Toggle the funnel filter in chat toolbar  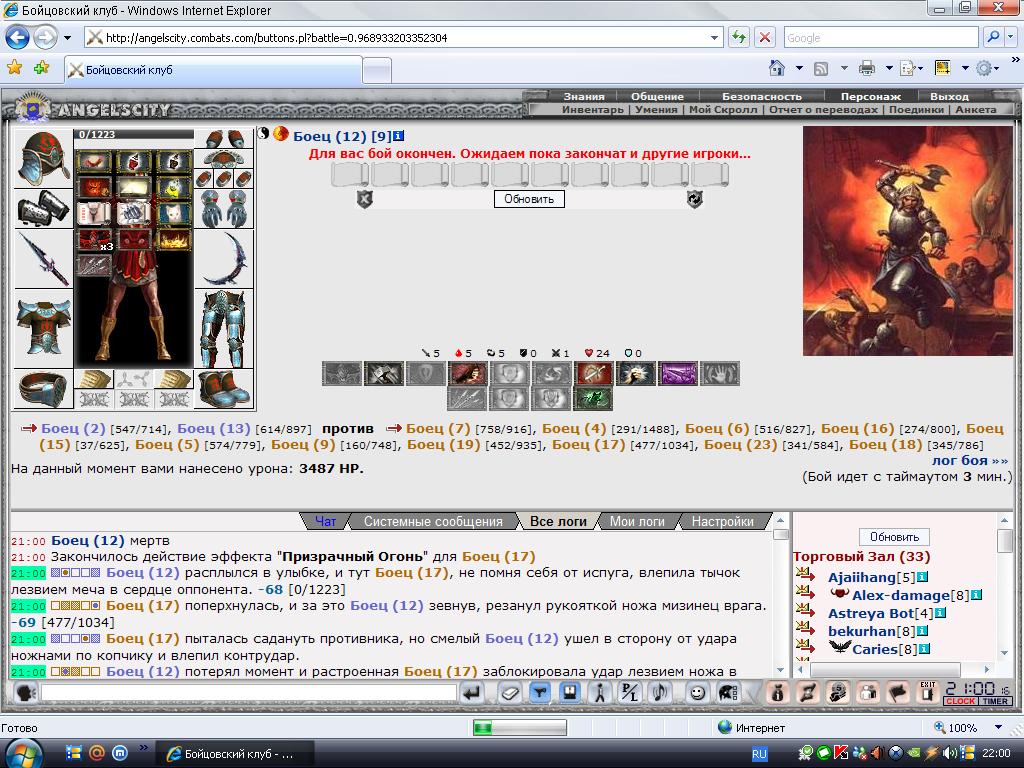click(x=539, y=692)
